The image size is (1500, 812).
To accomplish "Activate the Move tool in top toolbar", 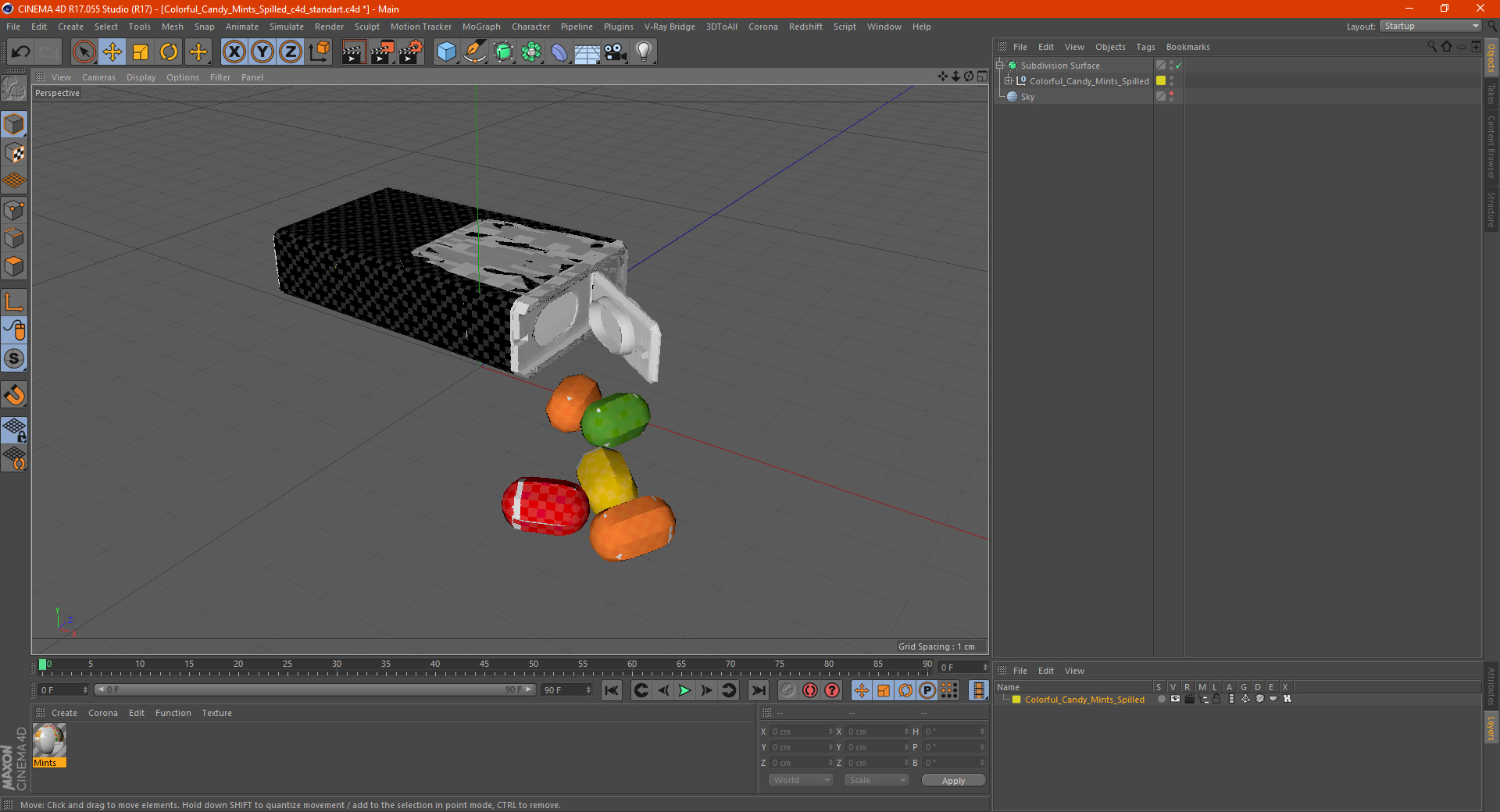I will pos(112,52).
